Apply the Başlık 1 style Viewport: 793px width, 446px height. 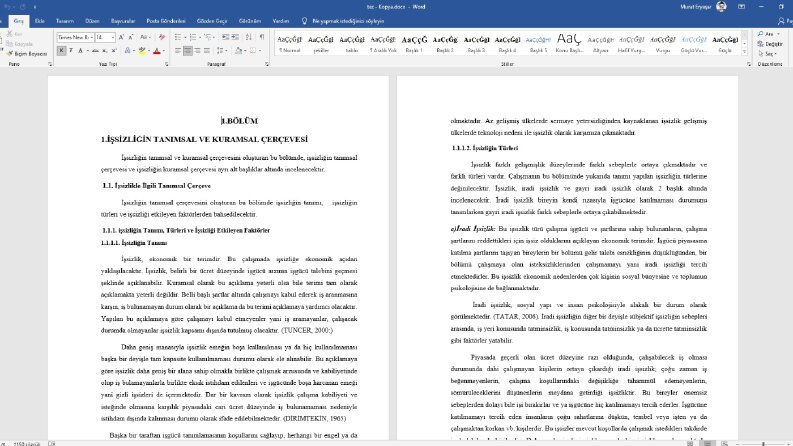(x=414, y=43)
